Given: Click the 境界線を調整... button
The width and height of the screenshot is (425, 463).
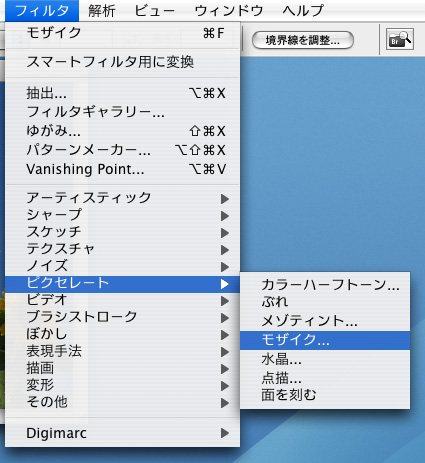Looking at the screenshot, I should [x=303, y=40].
